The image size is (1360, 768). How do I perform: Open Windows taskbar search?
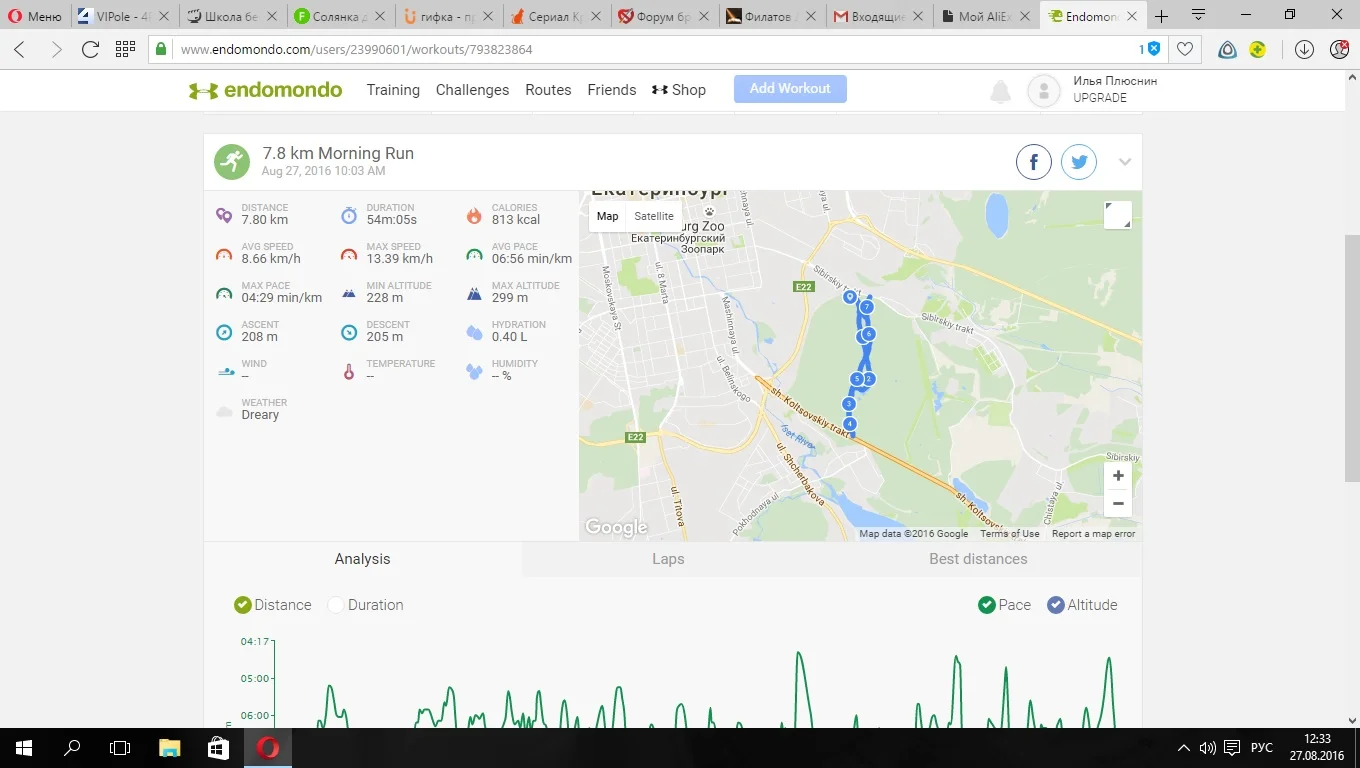coord(72,748)
